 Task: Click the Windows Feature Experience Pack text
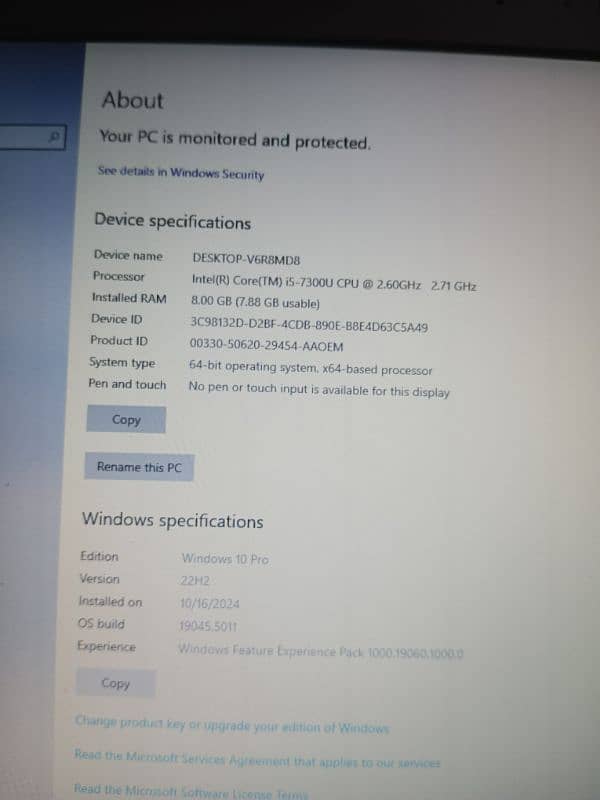(x=321, y=651)
